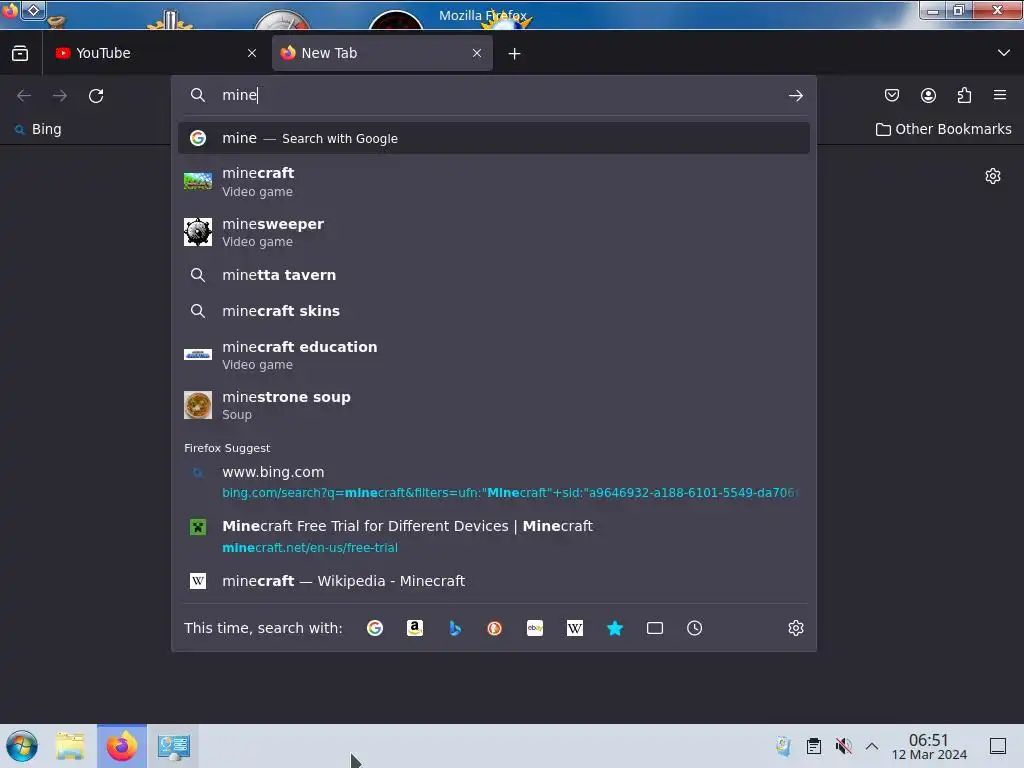Choose 'mine — Search with Google' suggestion
This screenshot has height=768, width=1024.
pyautogui.click(x=494, y=138)
